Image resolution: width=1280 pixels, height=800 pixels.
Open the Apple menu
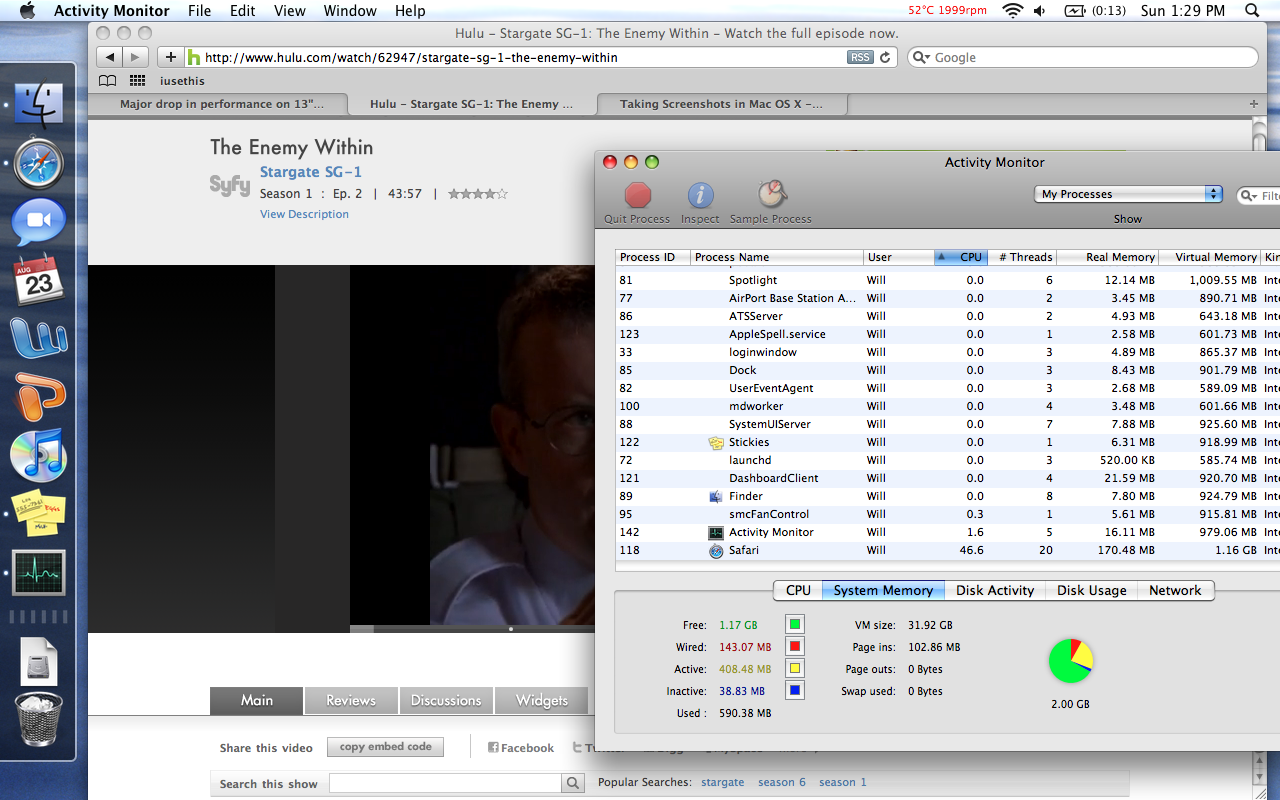click(27, 11)
